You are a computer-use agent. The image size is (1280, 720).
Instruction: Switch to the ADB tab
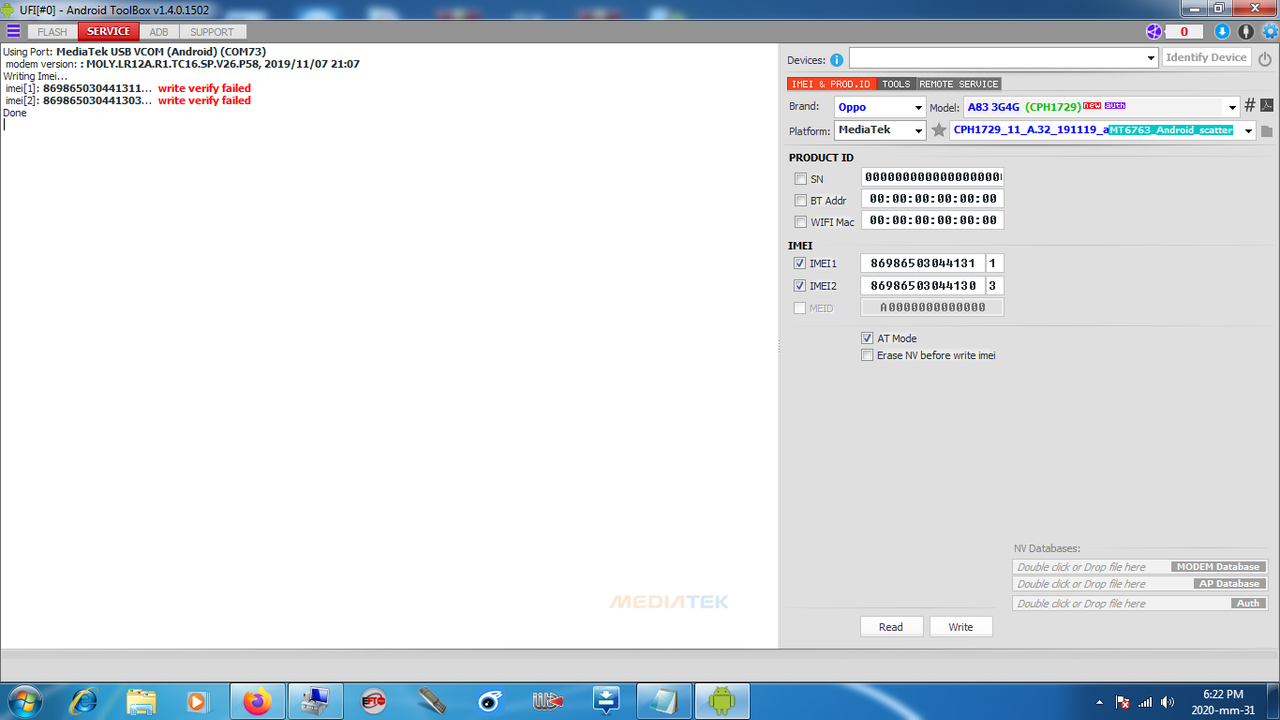pos(159,32)
